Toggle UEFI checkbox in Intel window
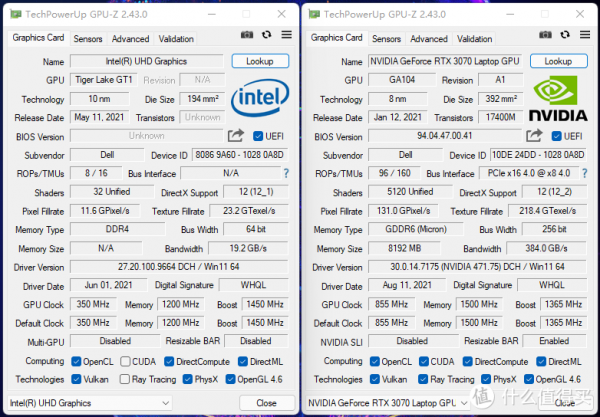 tap(258, 136)
